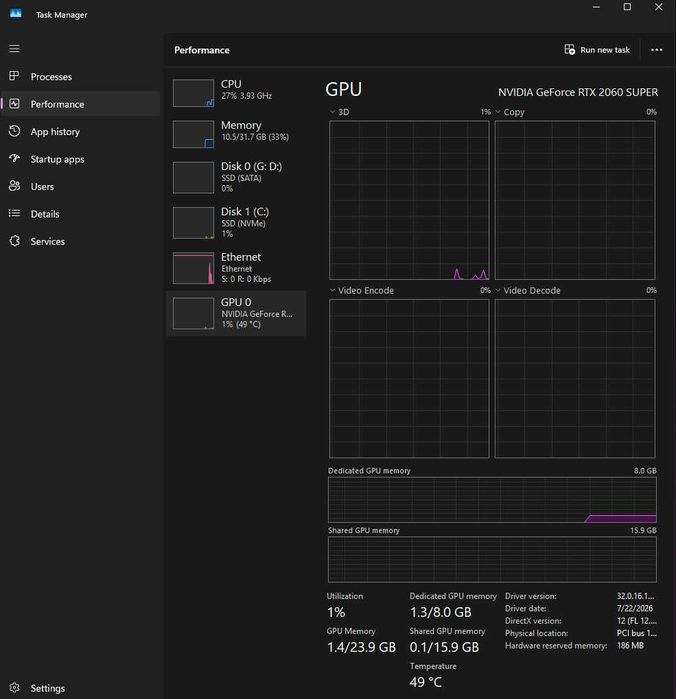Expand the Video Encode engine dropdown

(332, 290)
